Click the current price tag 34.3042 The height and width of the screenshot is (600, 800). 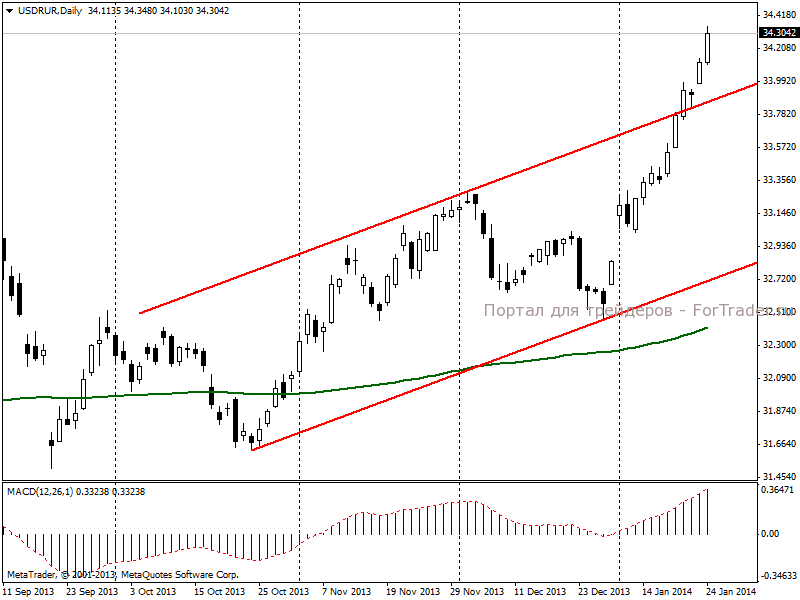pos(779,33)
